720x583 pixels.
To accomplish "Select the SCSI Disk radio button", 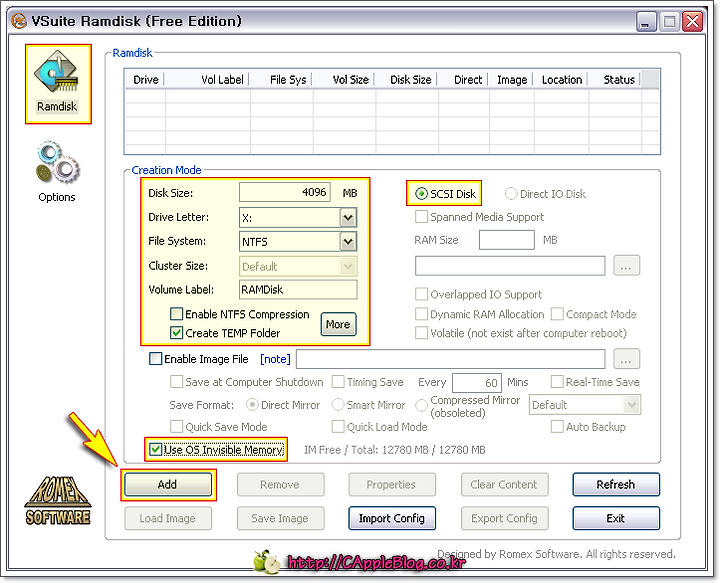I will tap(421, 194).
